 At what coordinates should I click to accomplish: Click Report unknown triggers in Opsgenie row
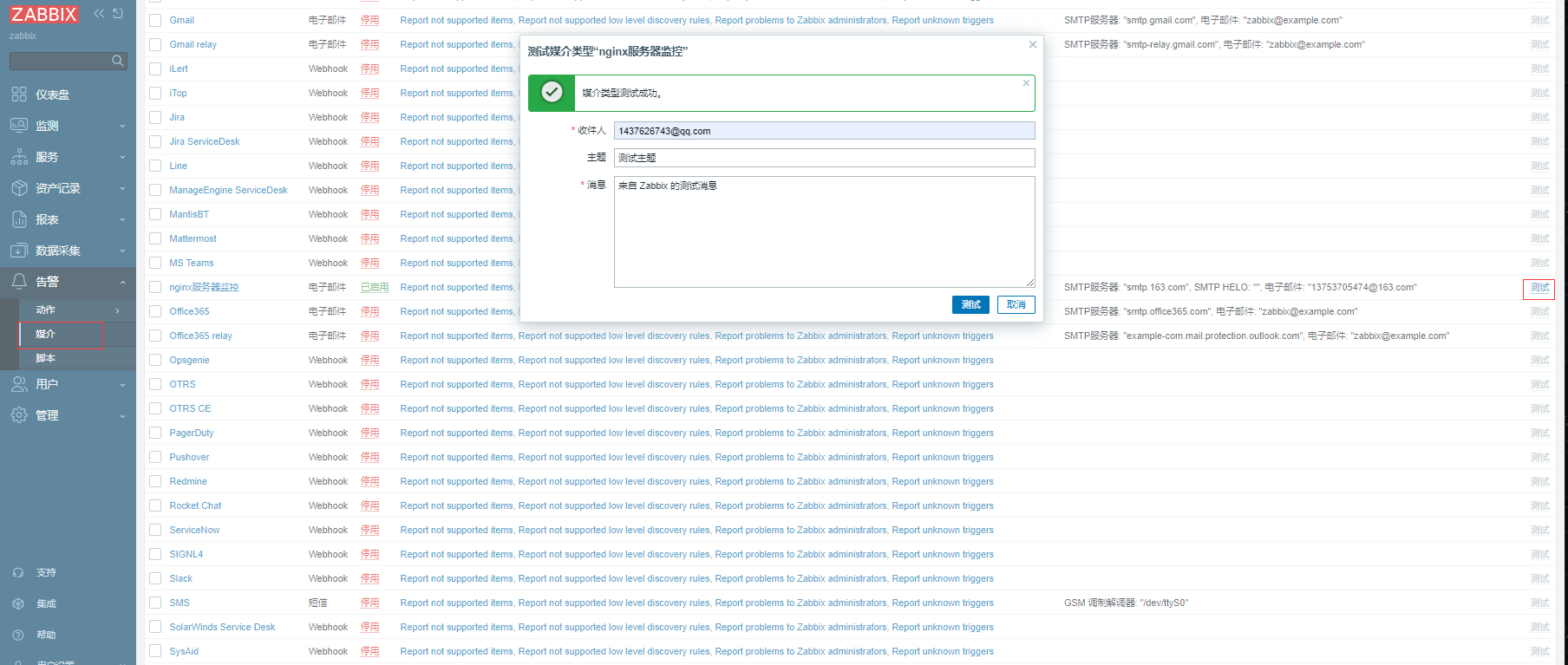pos(943,360)
